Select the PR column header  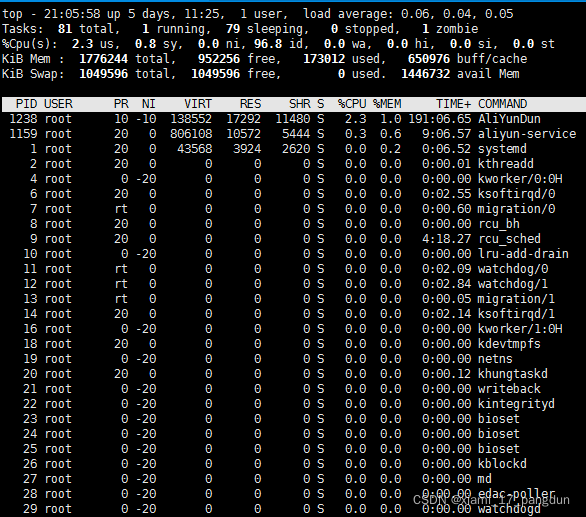pyautogui.click(x=121, y=104)
